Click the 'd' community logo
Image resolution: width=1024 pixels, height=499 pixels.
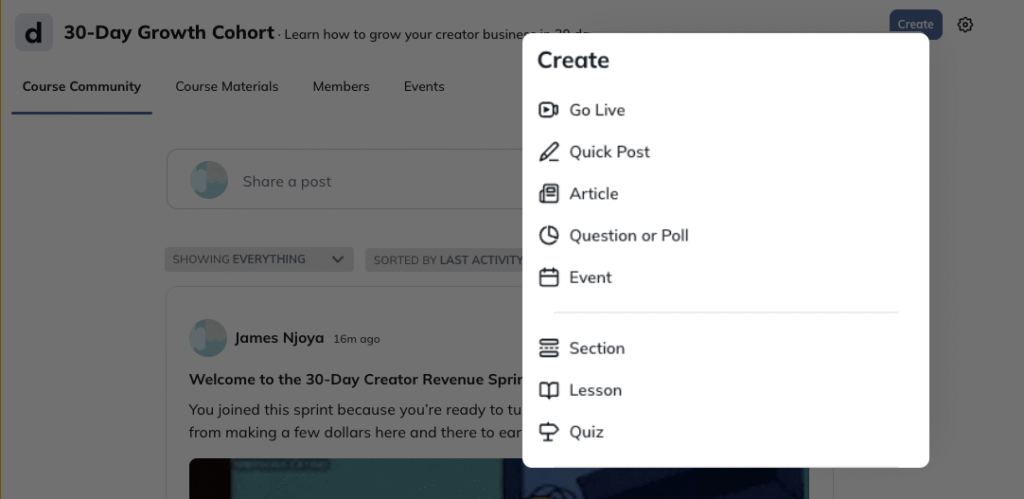click(x=34, y=33)
